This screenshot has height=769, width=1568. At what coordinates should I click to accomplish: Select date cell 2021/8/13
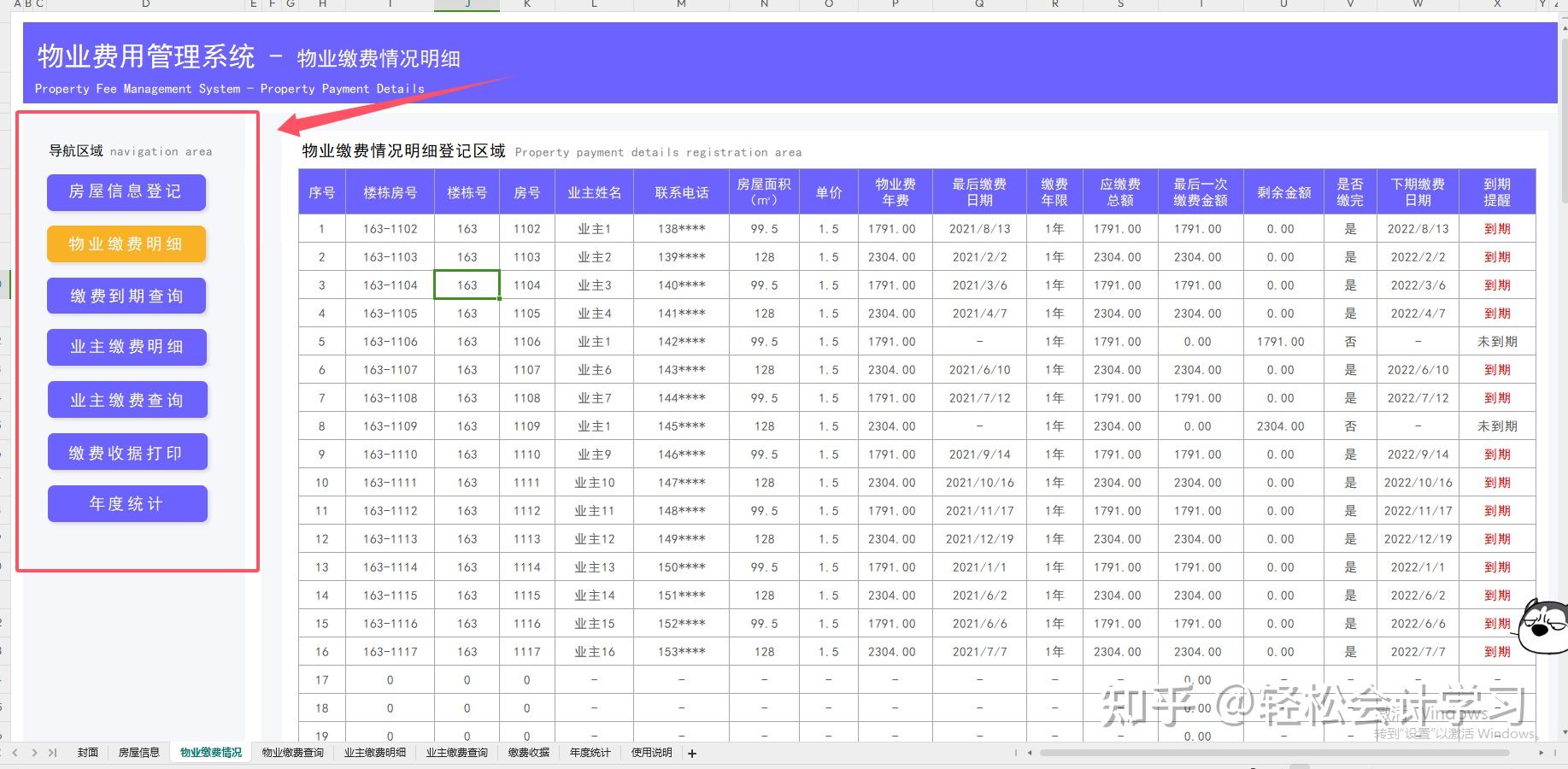979,229
